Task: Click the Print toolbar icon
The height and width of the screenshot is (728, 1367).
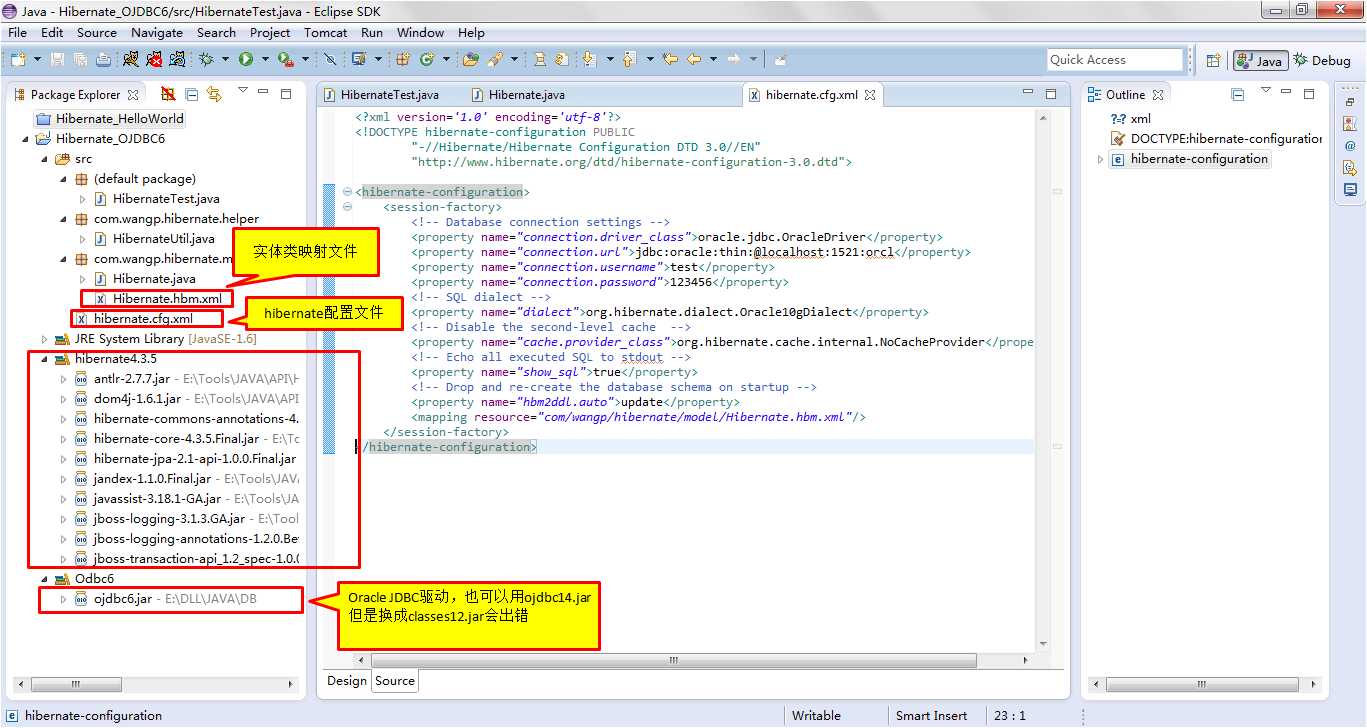Action: tap(102, 60)
